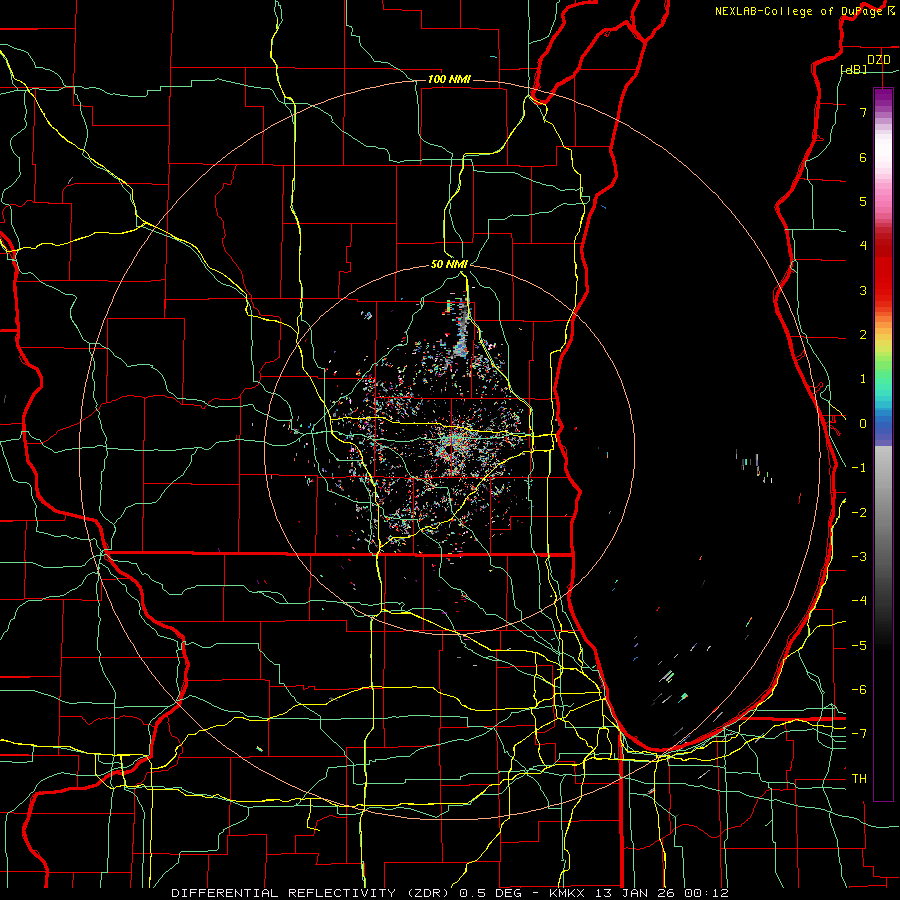
Task: Click the small echoes over eastern Lake Michigan
Action: (754, 465)
